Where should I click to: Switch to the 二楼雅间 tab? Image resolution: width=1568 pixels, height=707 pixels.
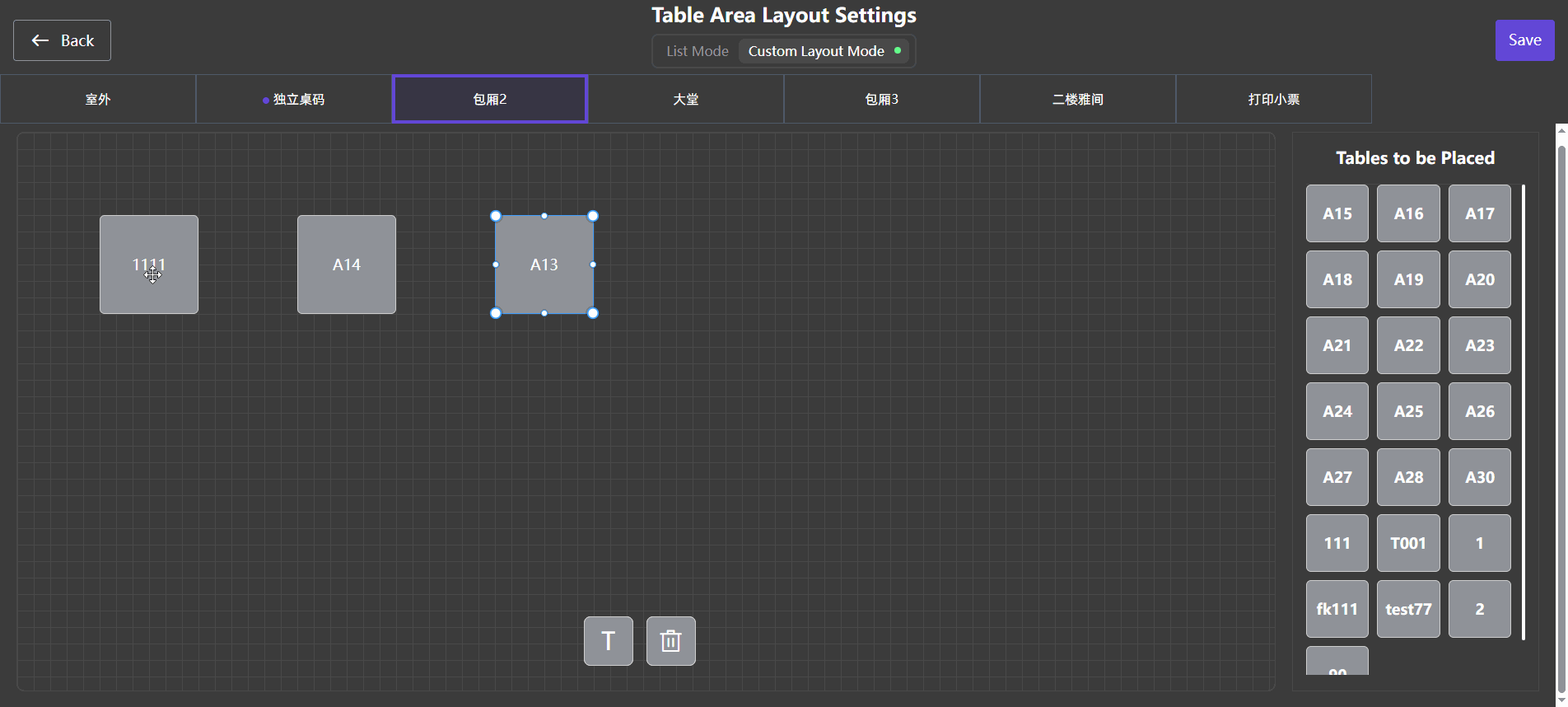tap(1078, 99)
